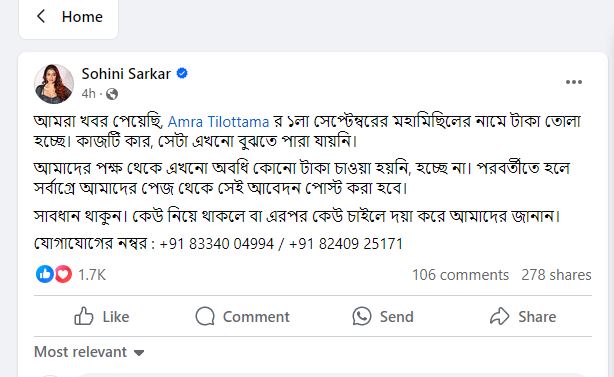614x377 pixels.
Task: Click the blue like reaction icon
Action: point(45,274)
